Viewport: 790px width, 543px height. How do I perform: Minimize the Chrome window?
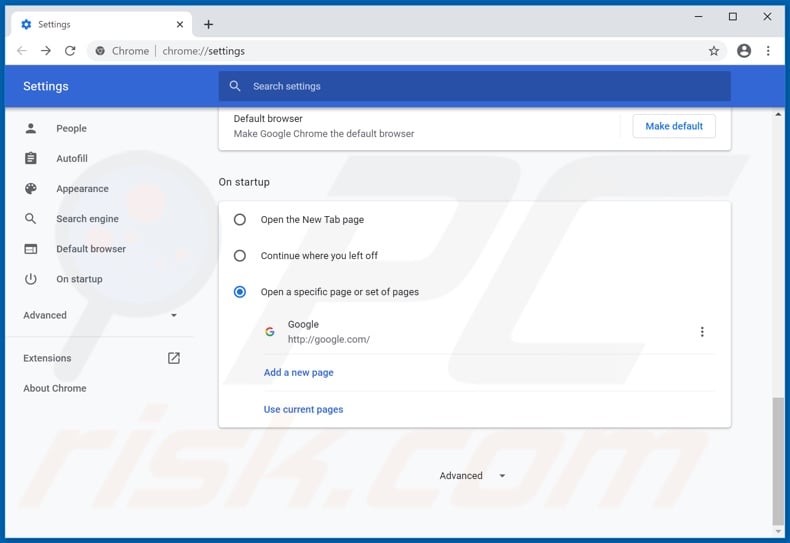[x=698, y=17]
